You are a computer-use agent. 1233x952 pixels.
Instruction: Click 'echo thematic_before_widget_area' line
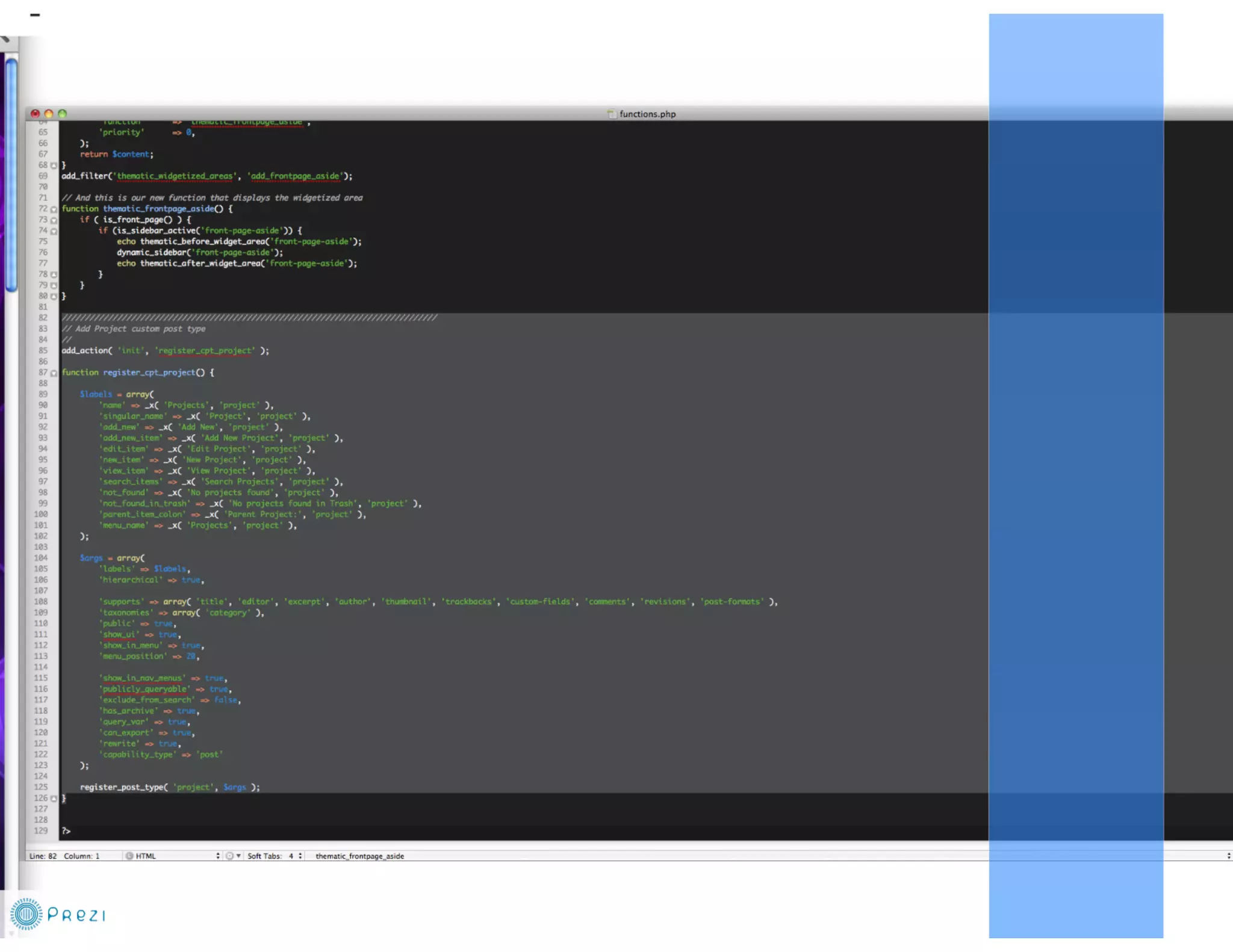click(240, 241)
